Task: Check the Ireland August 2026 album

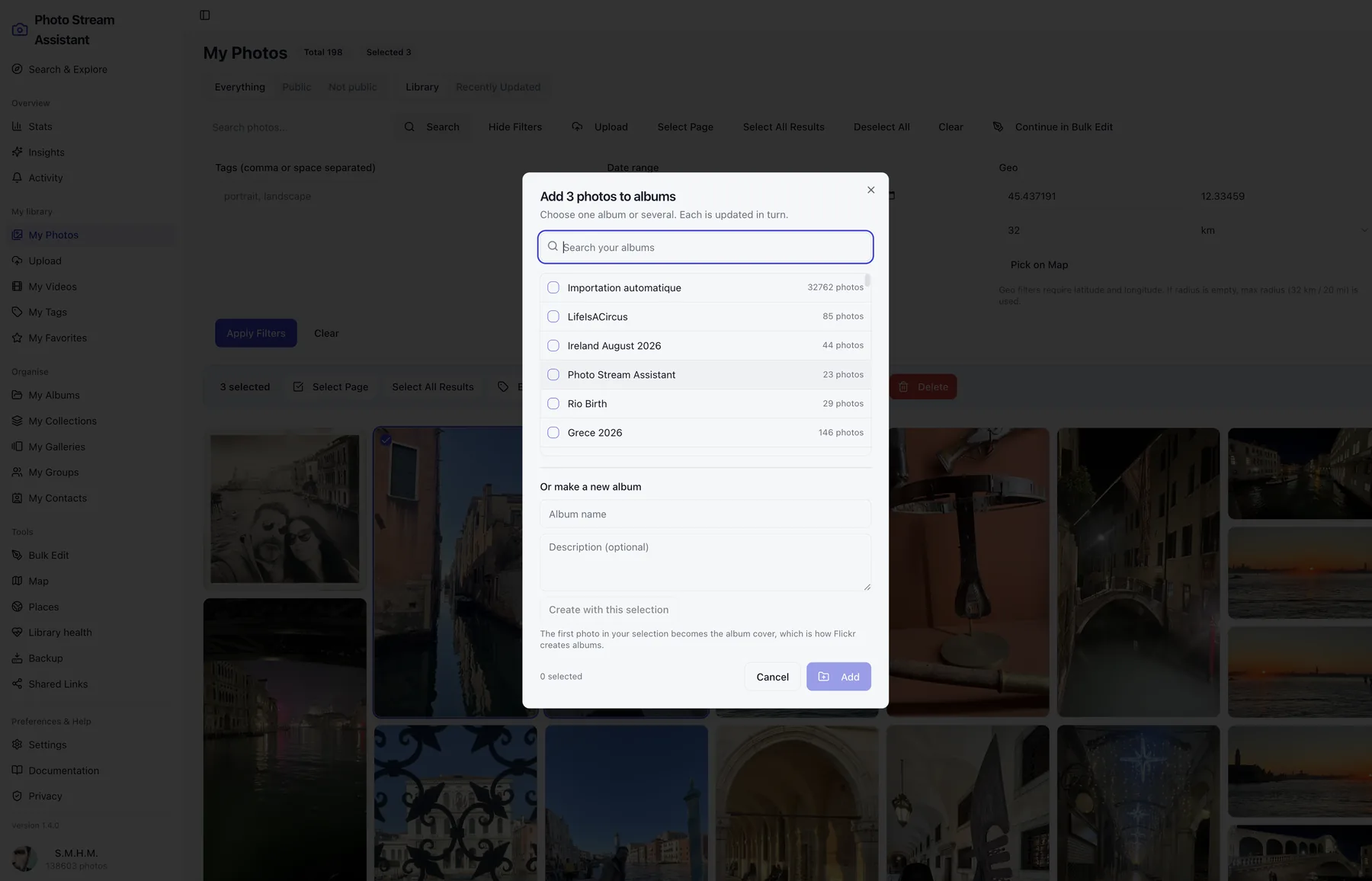Action: [x=553, y=345]
